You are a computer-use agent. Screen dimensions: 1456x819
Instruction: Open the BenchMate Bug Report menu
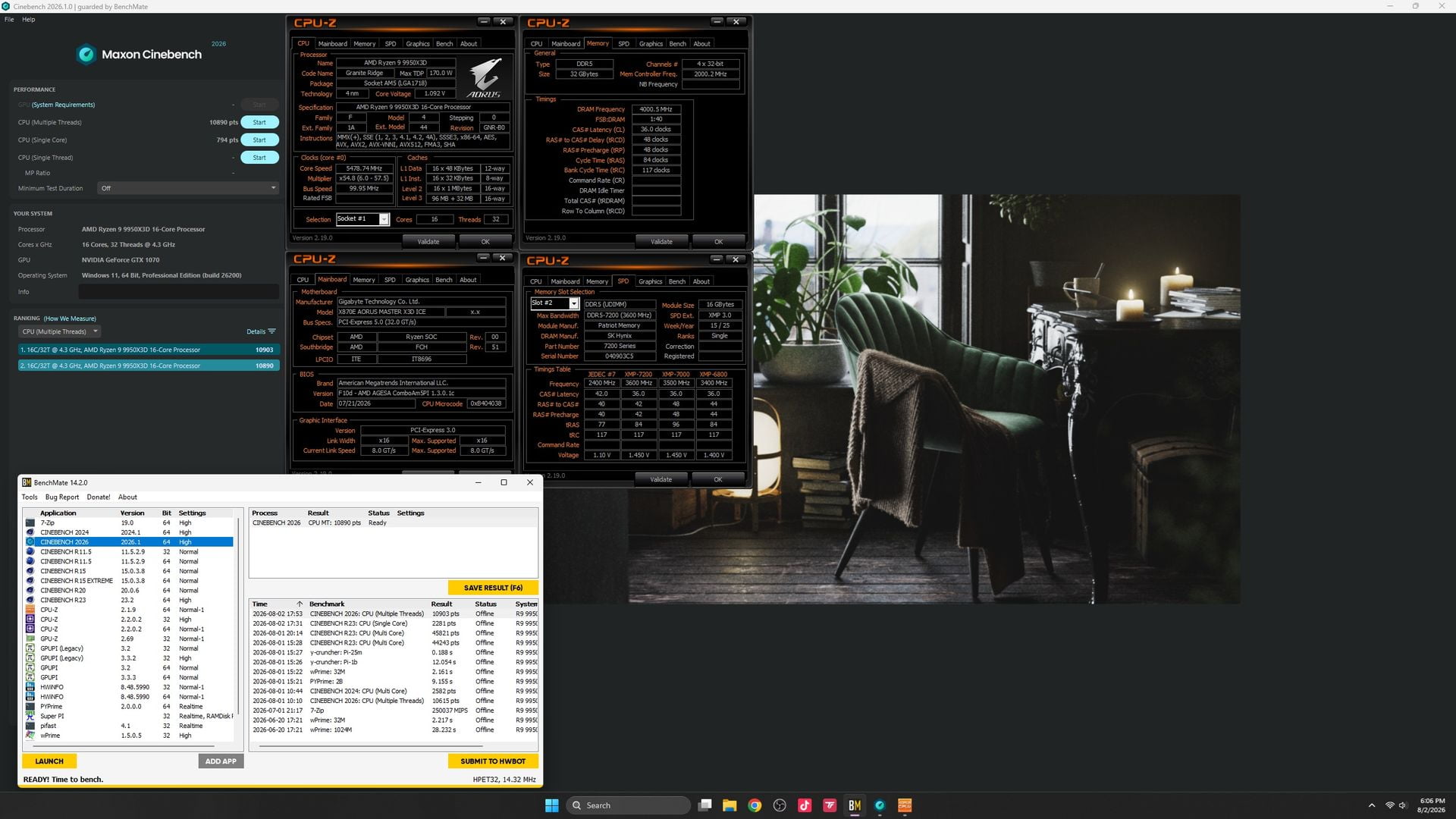62,497
